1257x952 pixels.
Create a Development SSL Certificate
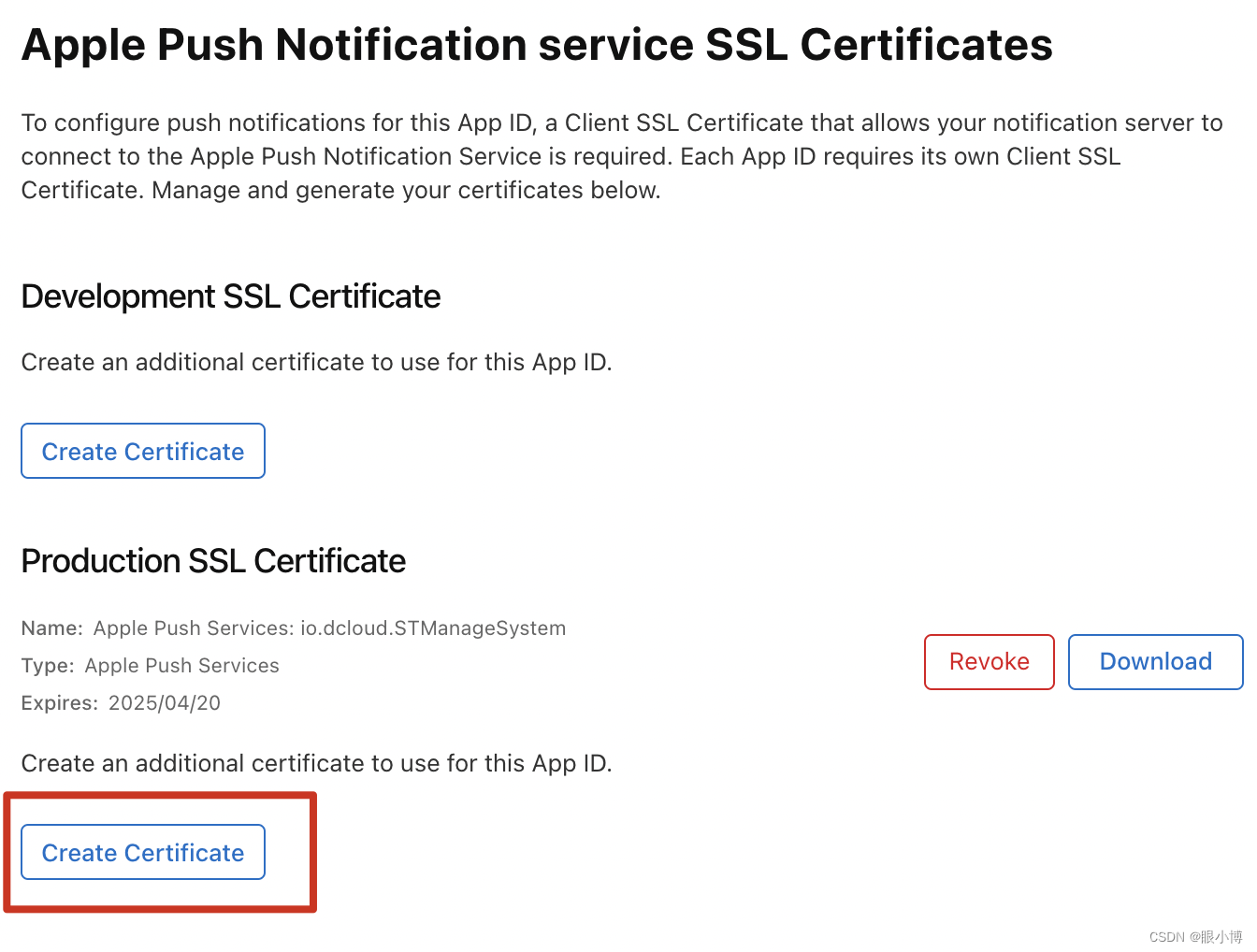click(143, 451)
